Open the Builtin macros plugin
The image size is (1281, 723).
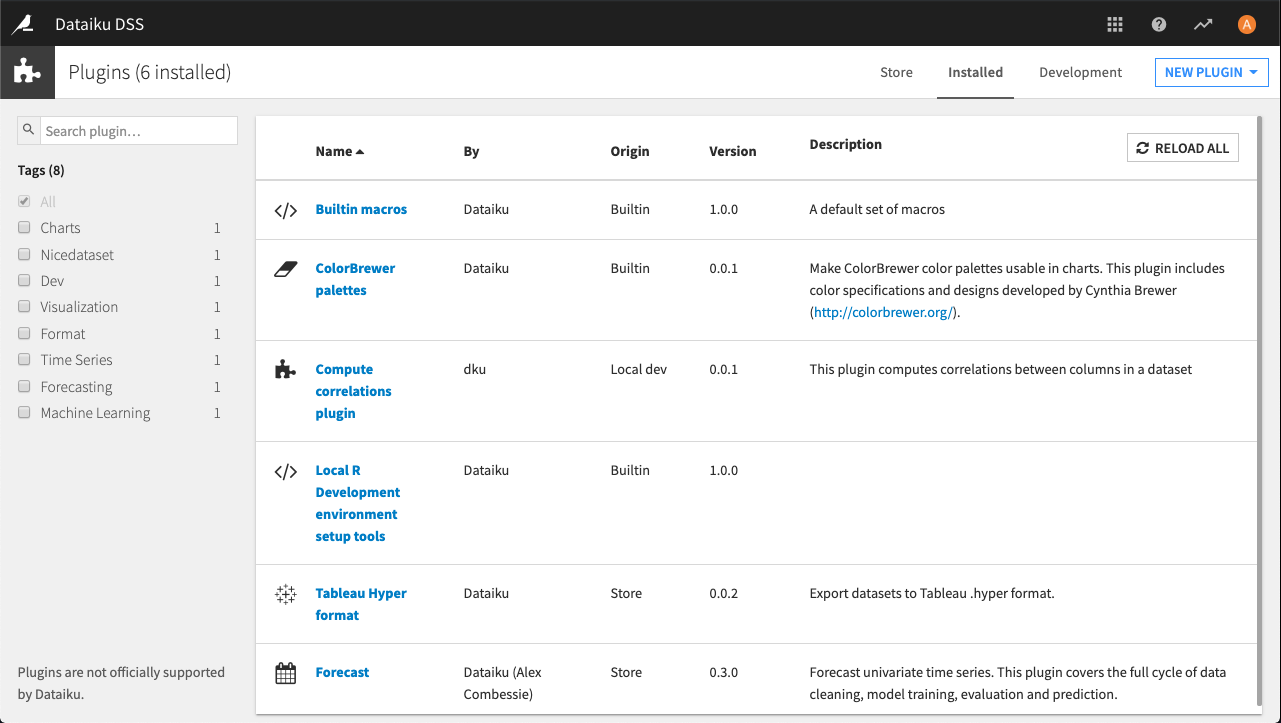[361, 209]
